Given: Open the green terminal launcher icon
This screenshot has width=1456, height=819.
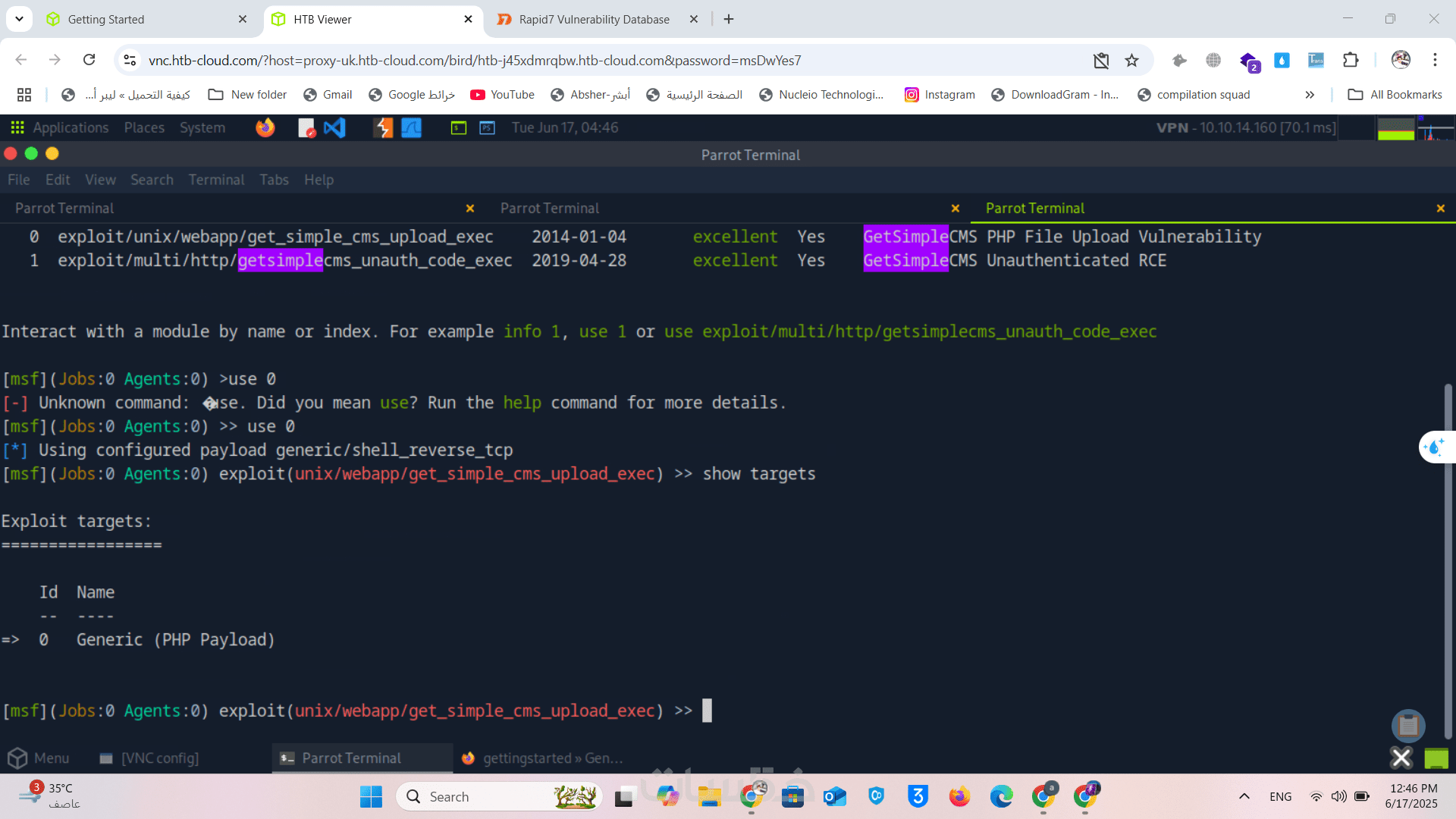Looking at the screenshot, I should 459,127.
